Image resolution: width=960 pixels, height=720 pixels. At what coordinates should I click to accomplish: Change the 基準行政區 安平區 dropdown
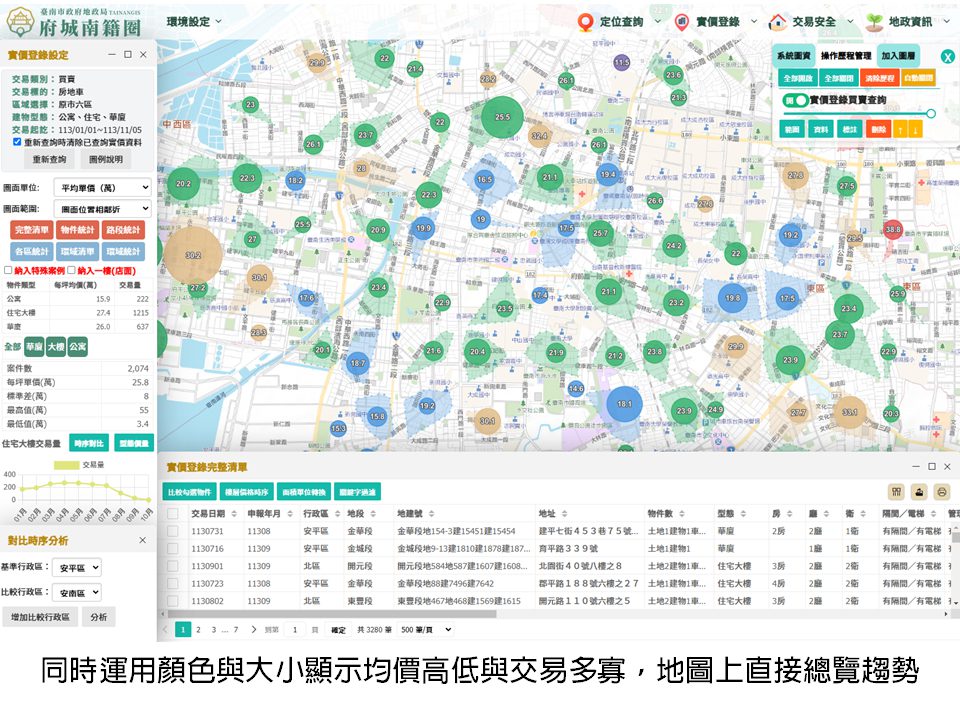[x=76, y=567]
